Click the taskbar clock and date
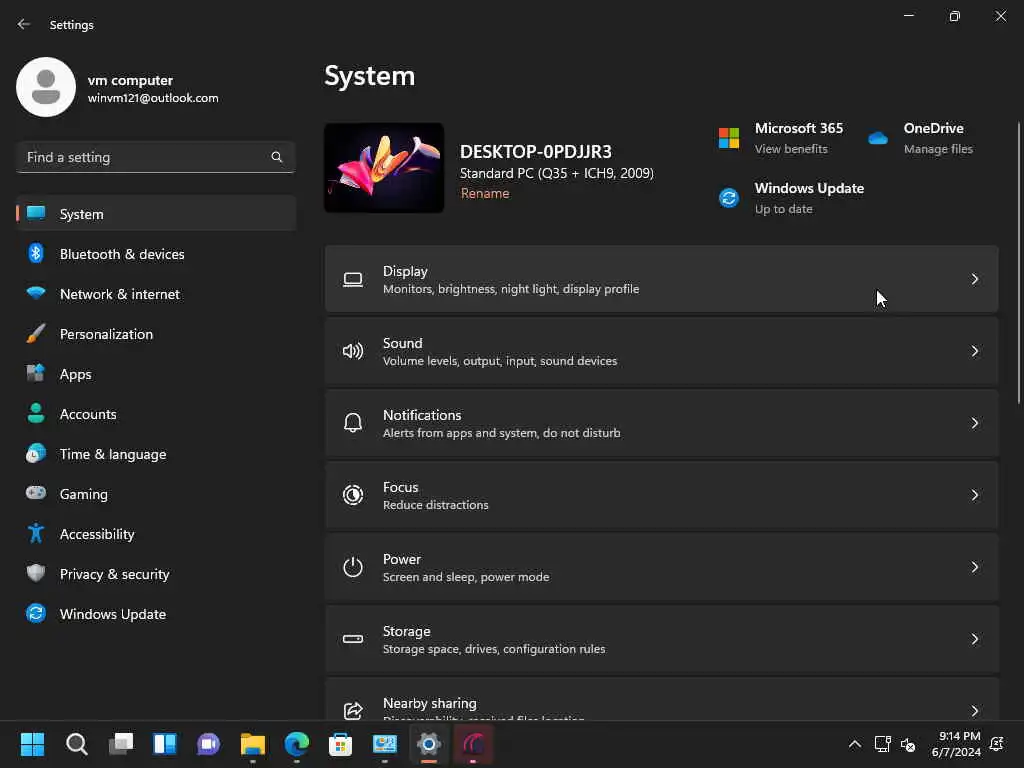This screenshot has width=1024, height=768. tap(956, 744)
